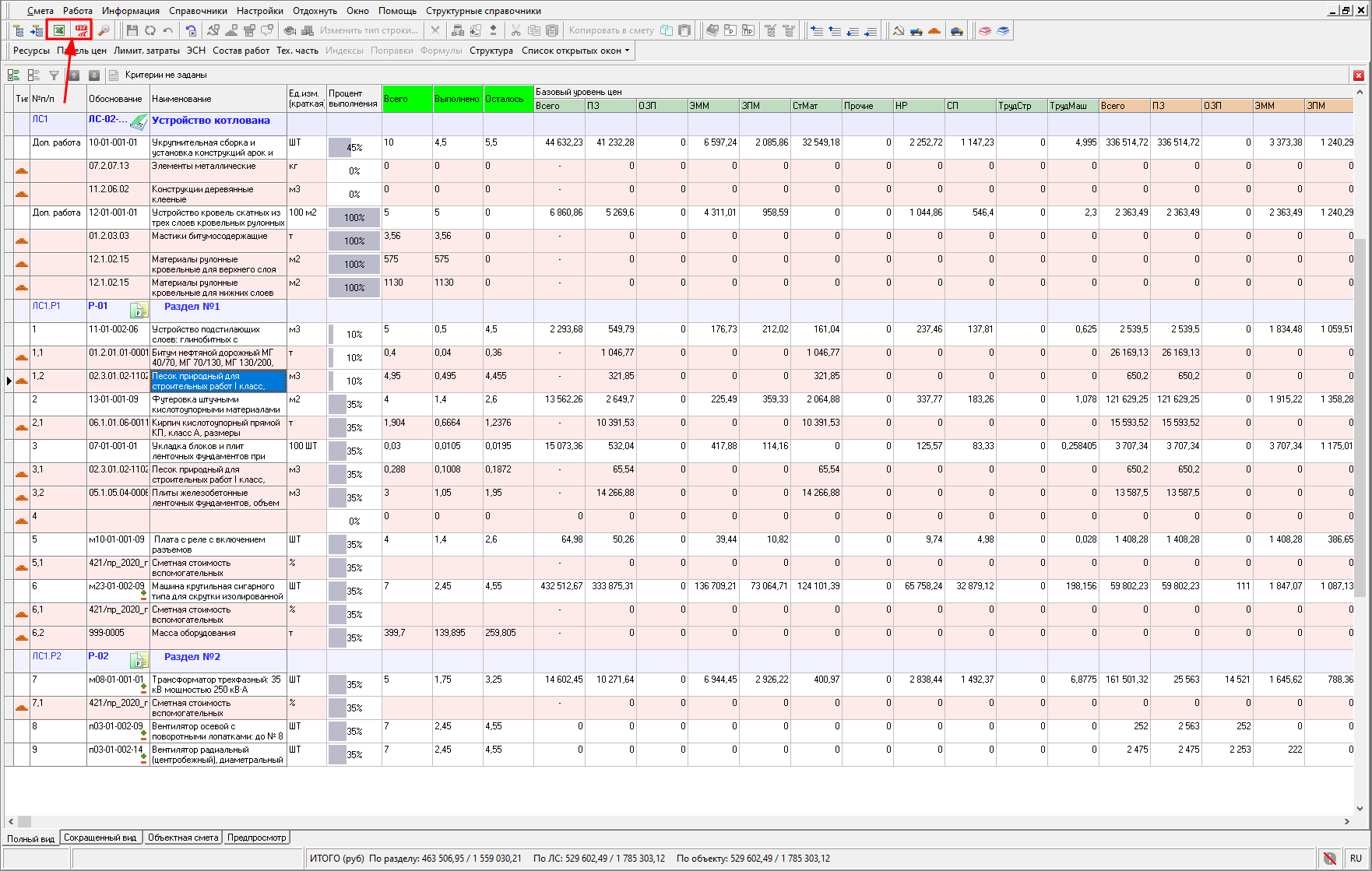Switch to the Объектная смета tab

(x=183, y=838)
